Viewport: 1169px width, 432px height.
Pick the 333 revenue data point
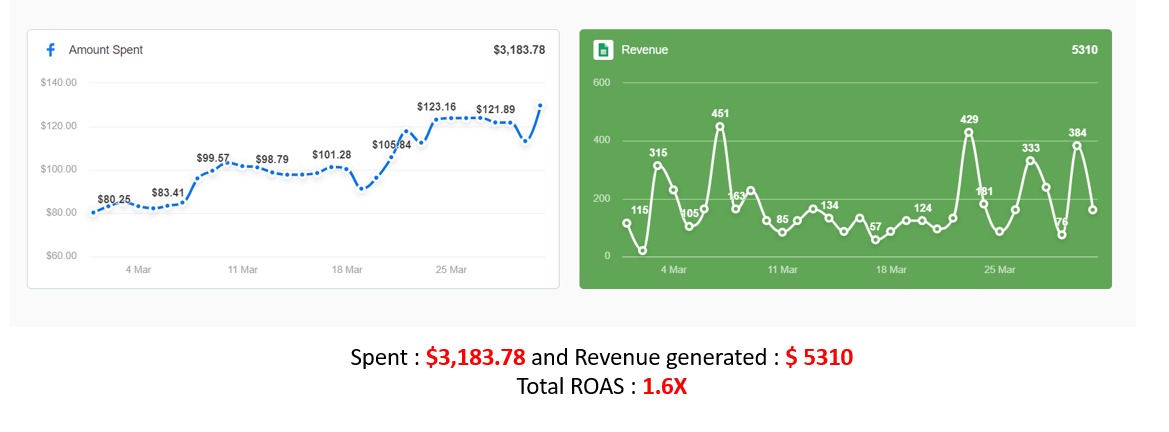click(1030, 160)
